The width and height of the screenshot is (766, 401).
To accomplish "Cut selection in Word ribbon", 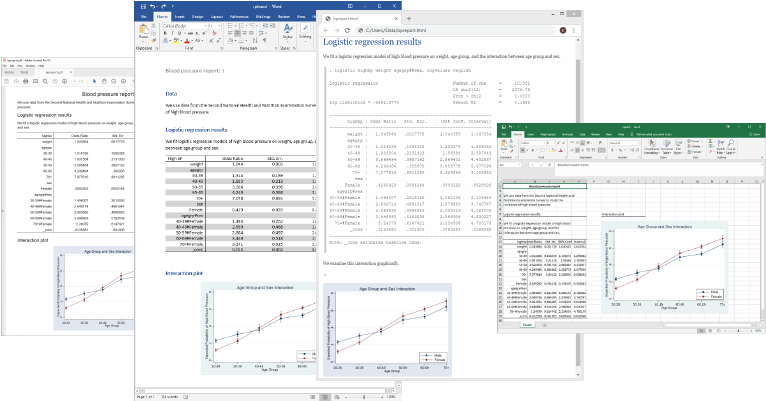I will [153, 25].
